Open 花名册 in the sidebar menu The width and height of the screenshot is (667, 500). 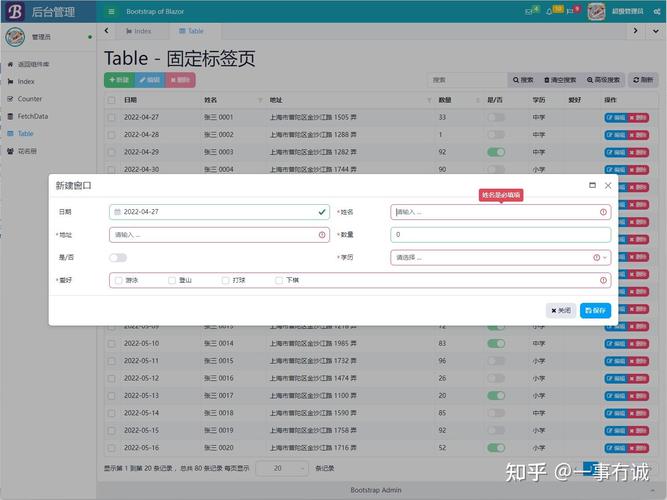pos(27,151)
